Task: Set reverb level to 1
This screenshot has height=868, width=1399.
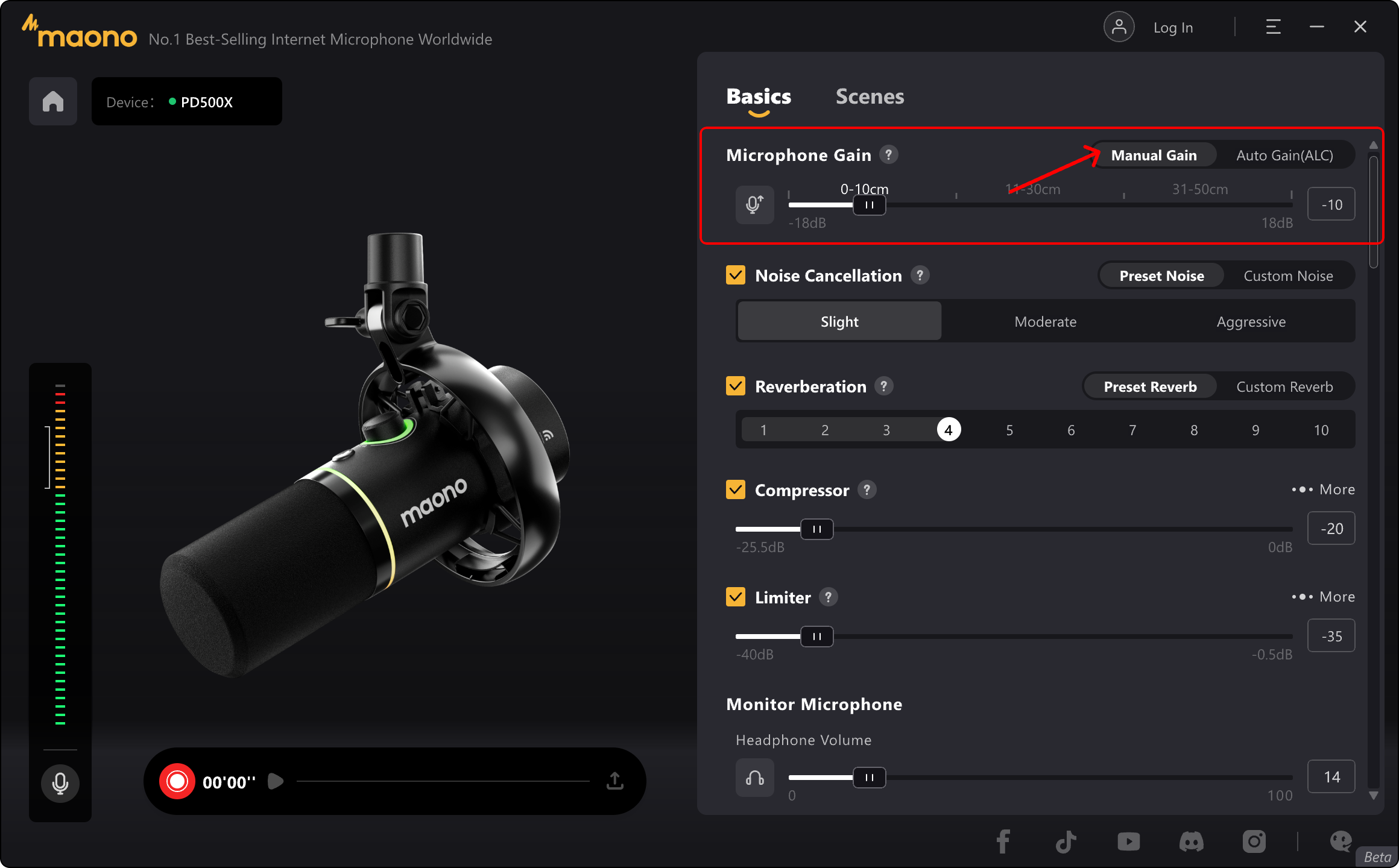Action: 763,430
